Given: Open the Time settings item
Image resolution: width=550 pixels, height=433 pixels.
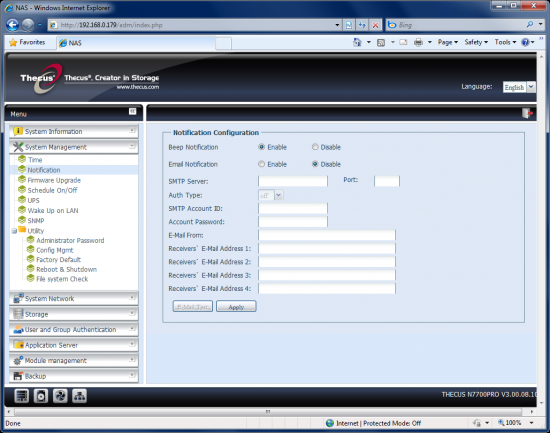Looking at the screenshot, I should [x=35, y=160].
